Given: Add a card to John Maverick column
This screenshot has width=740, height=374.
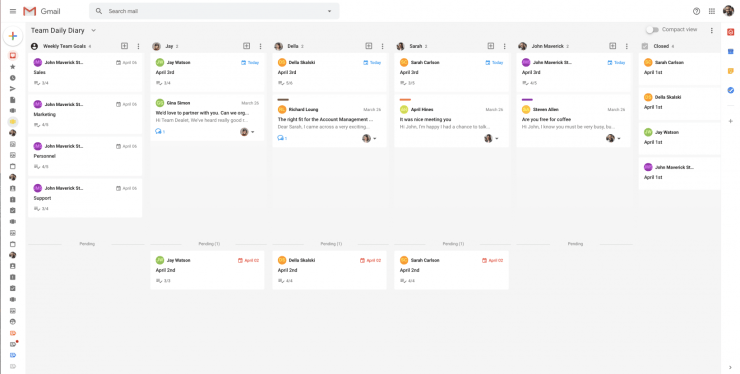Looking at the screenshot, I should 613,46.
